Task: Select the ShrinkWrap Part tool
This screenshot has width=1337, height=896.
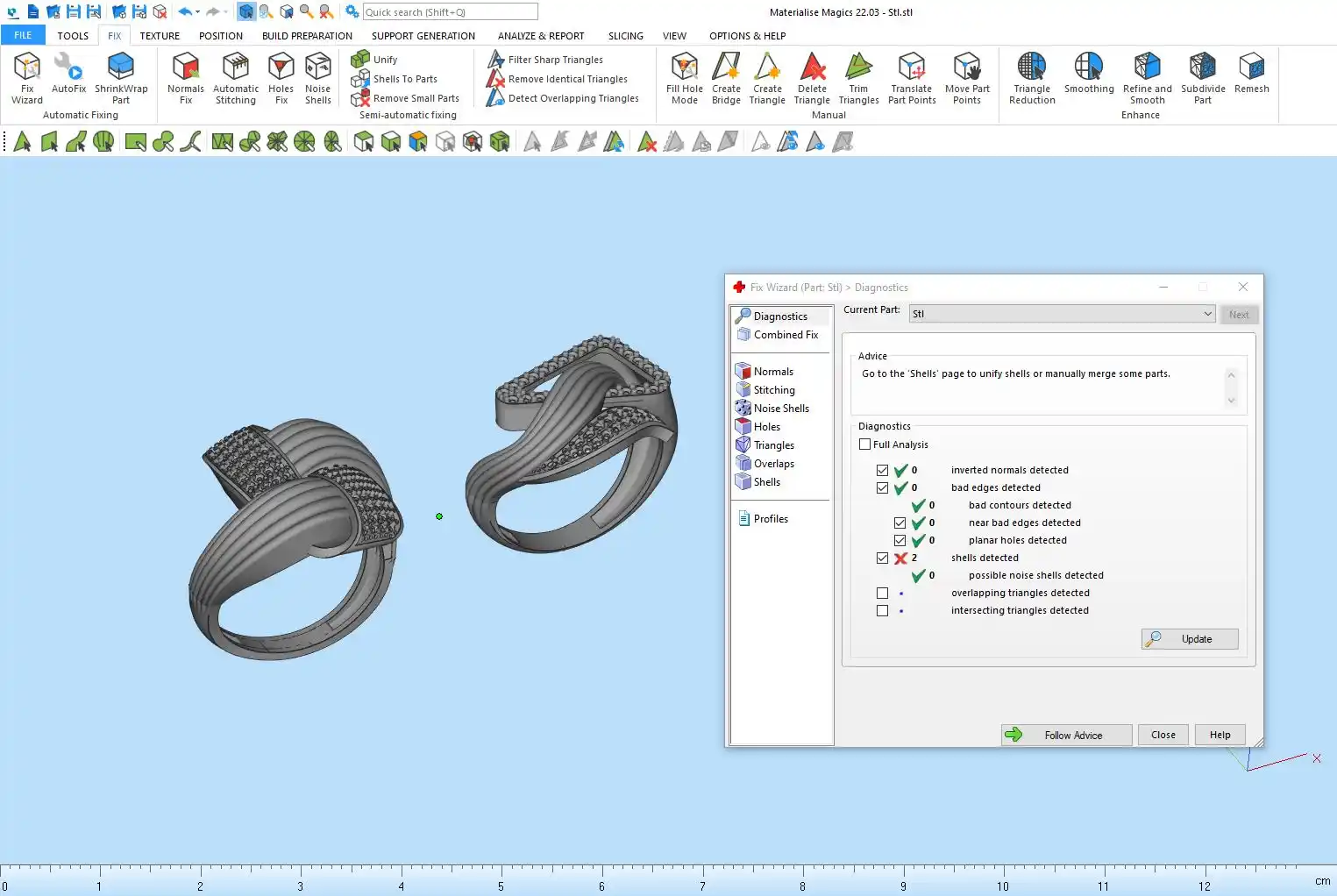Action: click(121, 77)
